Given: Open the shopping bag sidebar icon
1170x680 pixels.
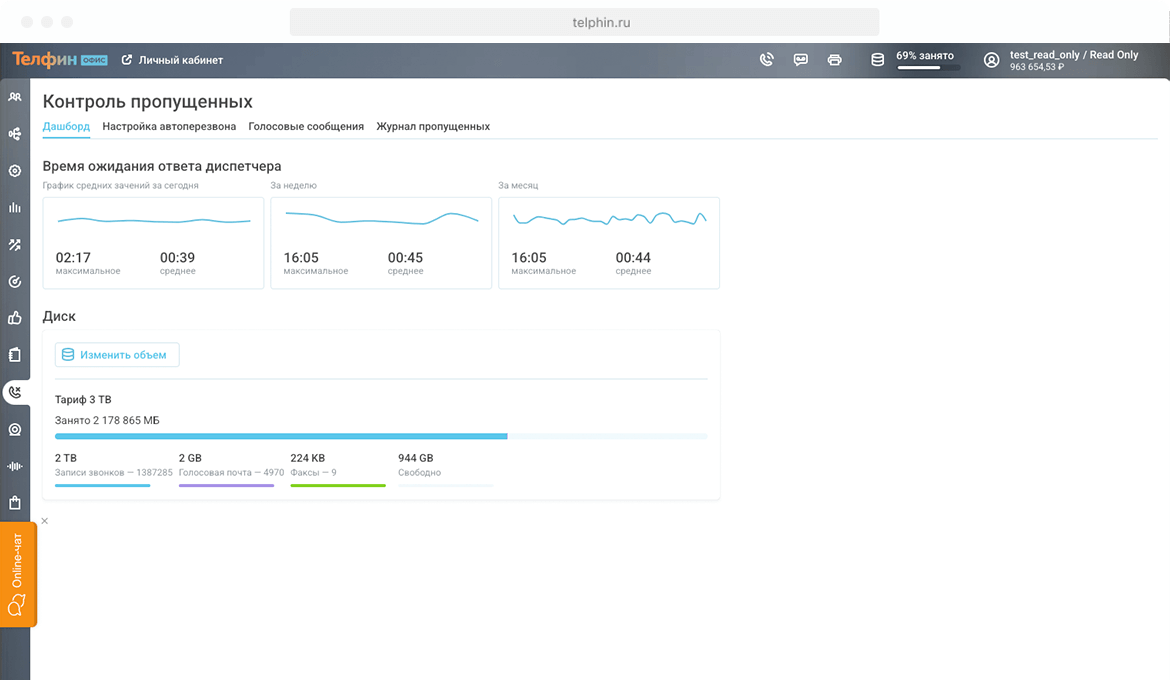Looking at the screenshot, I should [x=15, y=503].
